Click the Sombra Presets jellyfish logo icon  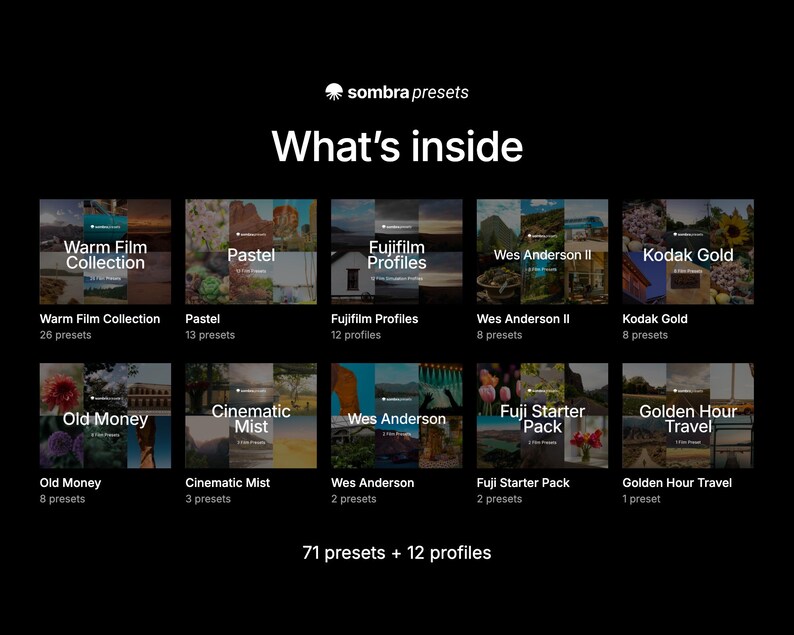pos(334,92)
